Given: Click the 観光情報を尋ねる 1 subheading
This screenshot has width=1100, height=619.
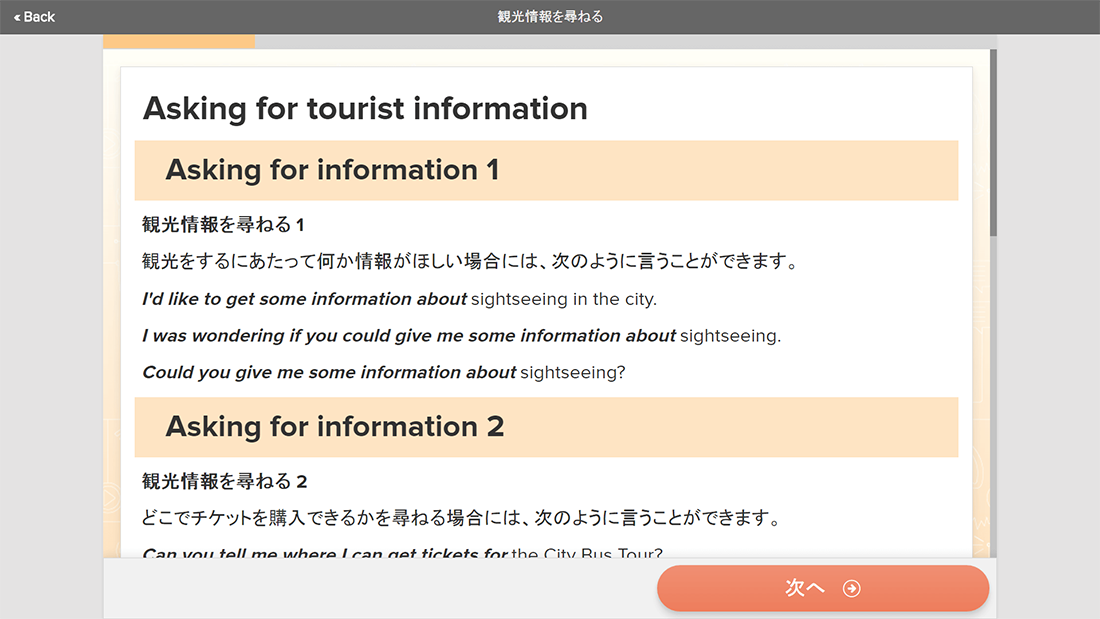Looking at the screenshot, I should (x=223, y=225).
